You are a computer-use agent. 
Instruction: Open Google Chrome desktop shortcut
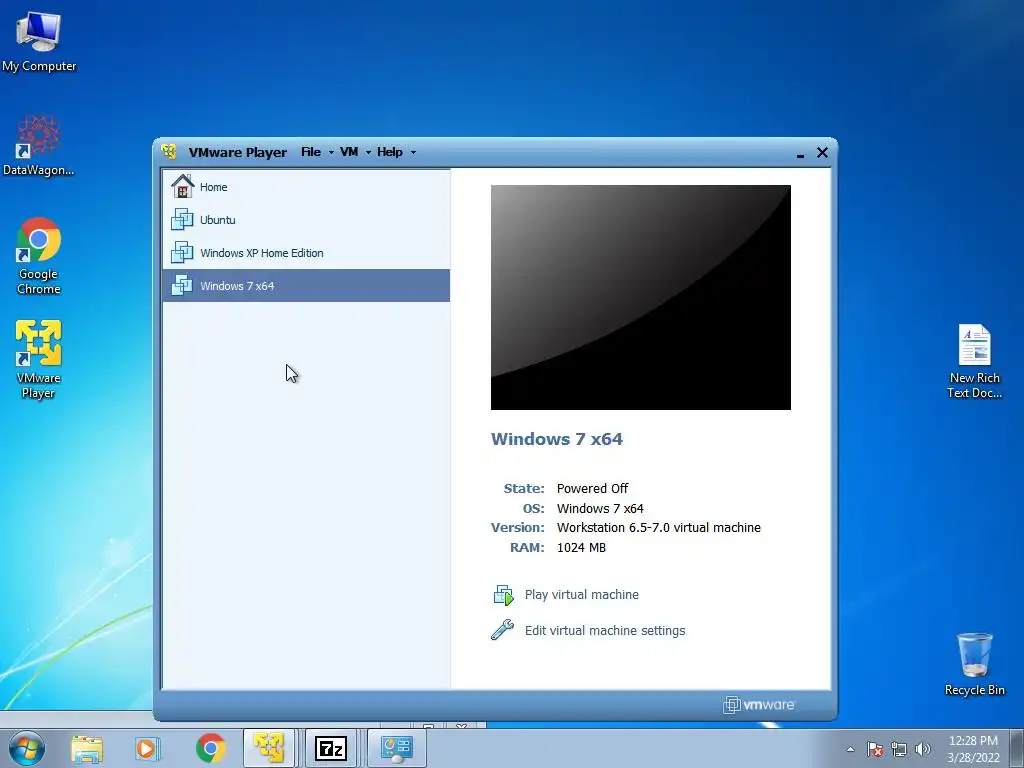pyautogui.click(x=39, y=255)
